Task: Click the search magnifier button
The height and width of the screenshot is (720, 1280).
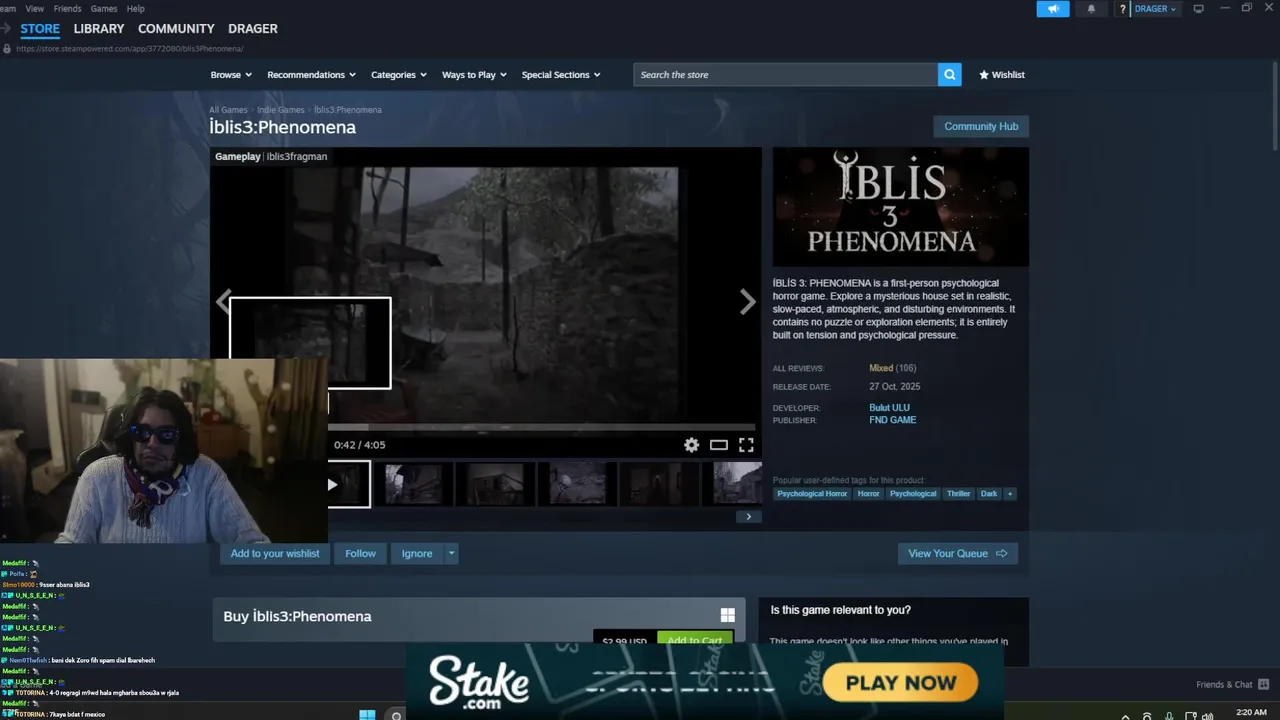Action: pyautogui.click(x=950, y=74)
